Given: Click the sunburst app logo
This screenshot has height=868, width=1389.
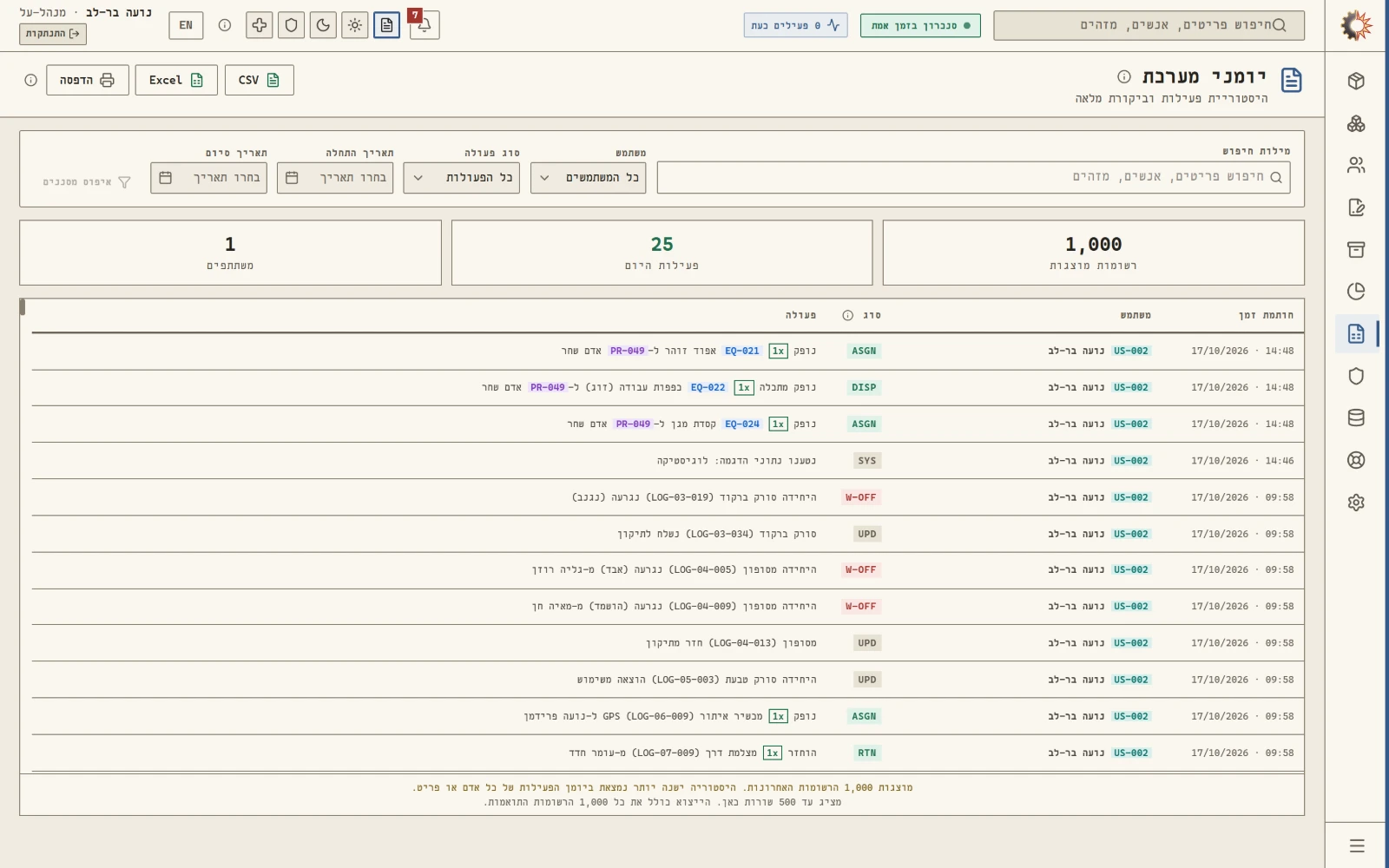Looking at the screenshot, I should (x=1356, y=25).
